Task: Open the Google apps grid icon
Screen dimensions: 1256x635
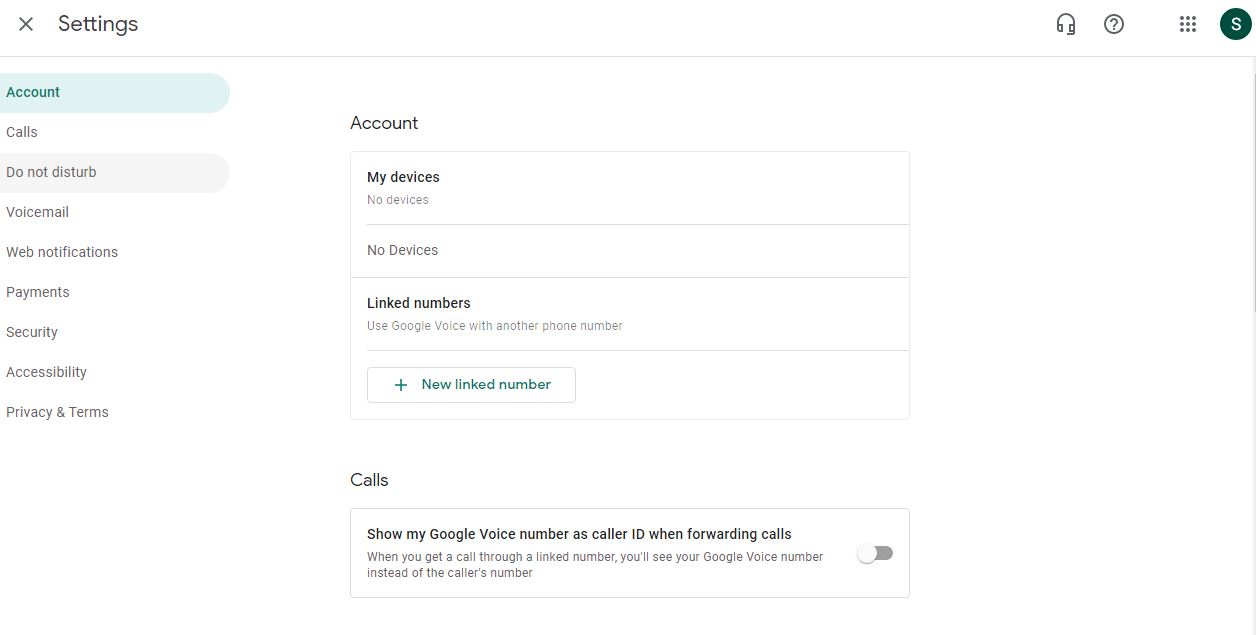Action: 1188,24
